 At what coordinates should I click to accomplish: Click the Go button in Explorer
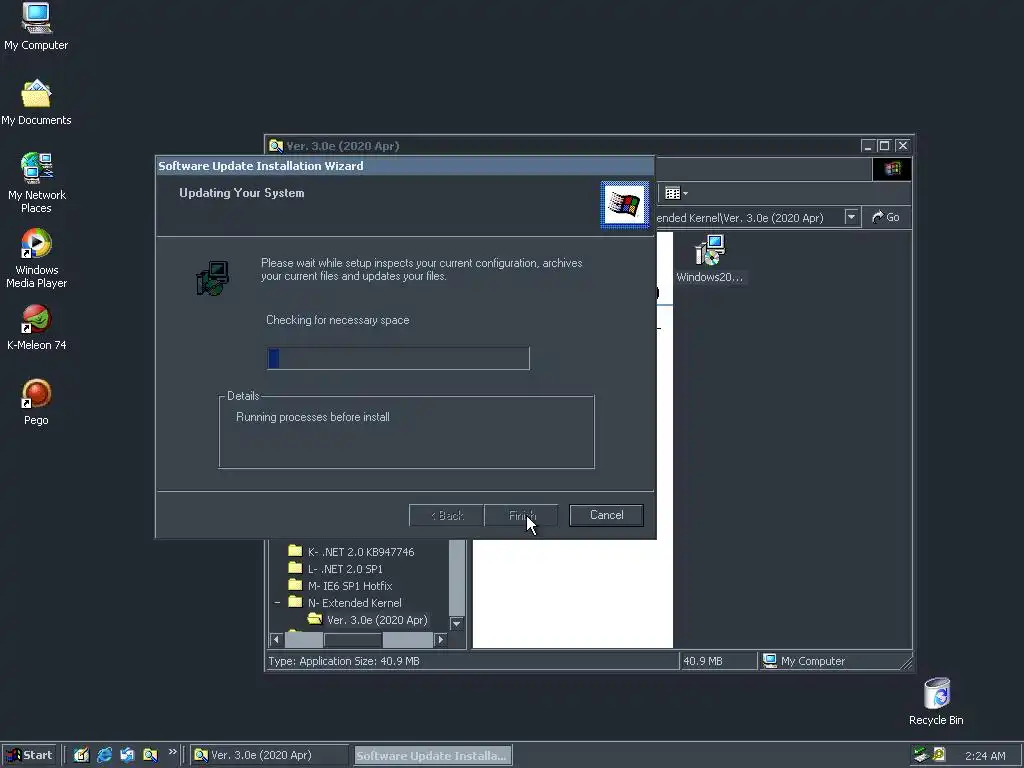[x=886, y=217]
